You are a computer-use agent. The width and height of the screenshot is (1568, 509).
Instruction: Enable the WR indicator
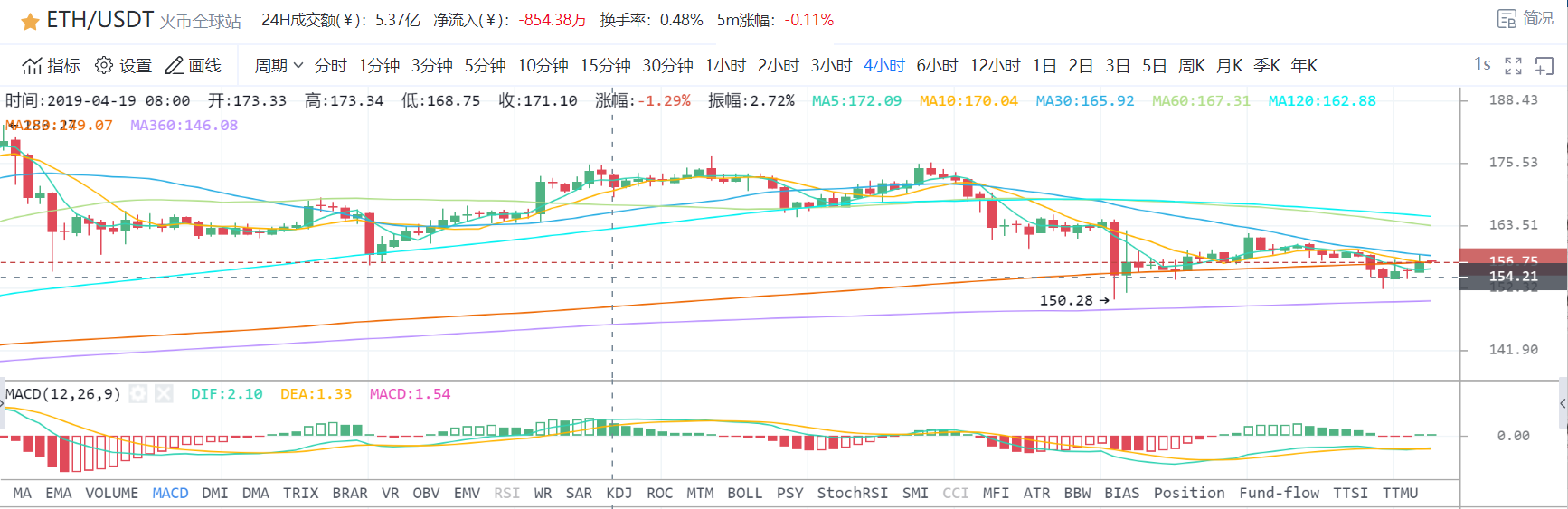pyautogui.click(x=543, y=493)
